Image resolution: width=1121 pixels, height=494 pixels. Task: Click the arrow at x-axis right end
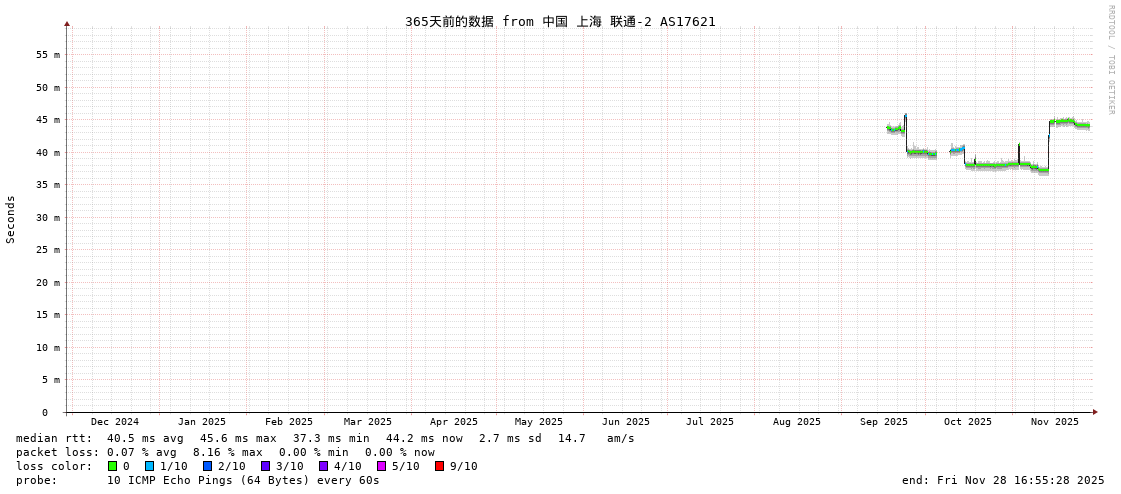point(1095,412)
